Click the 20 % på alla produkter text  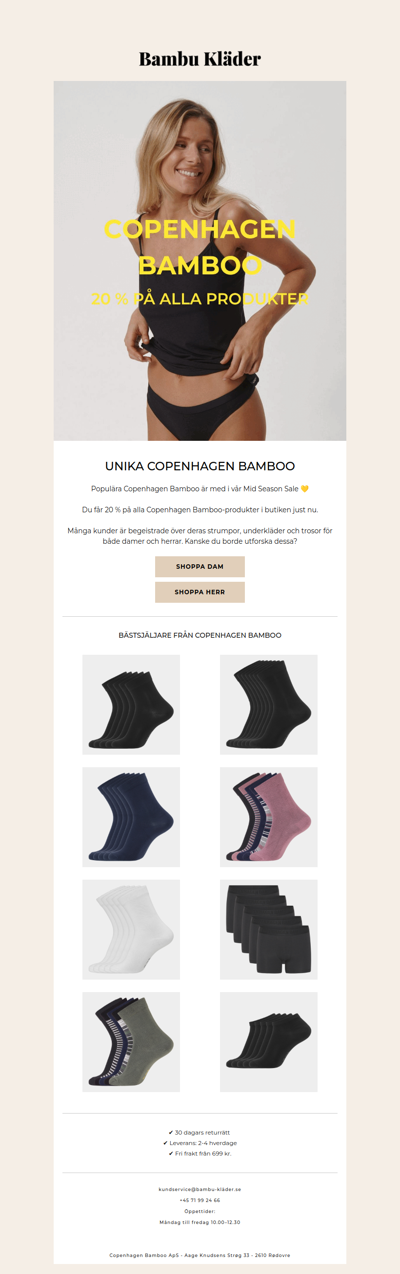[200, 299]
